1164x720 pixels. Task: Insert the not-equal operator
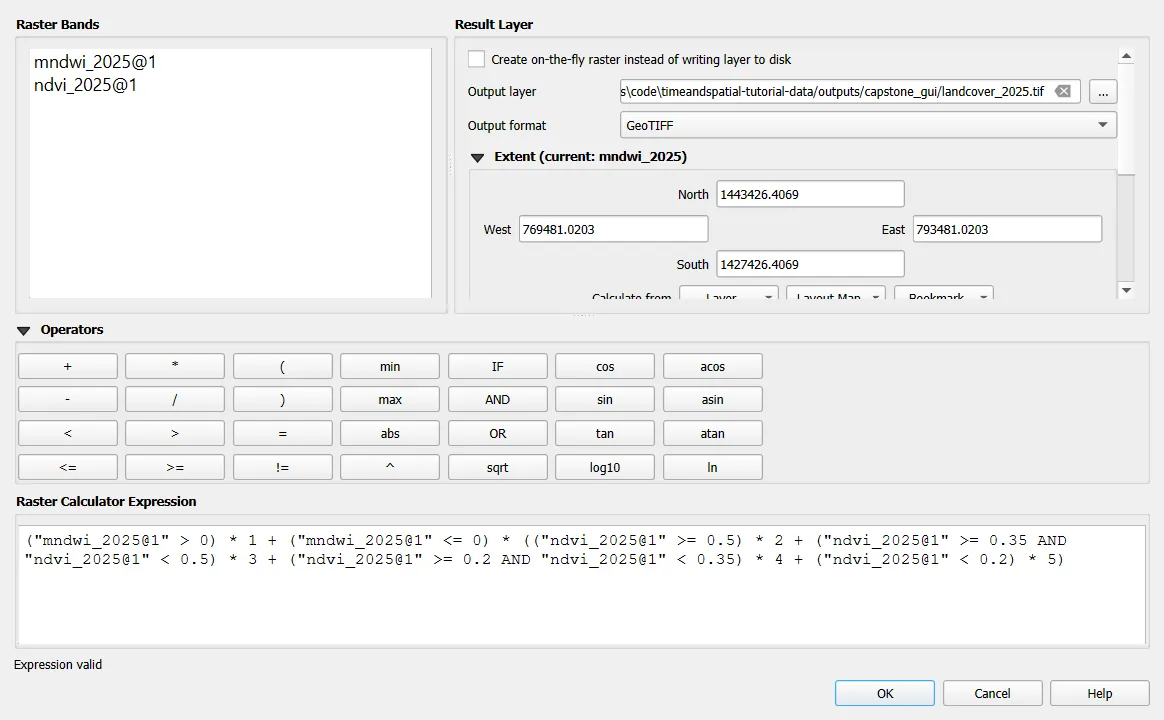(283, 467)
